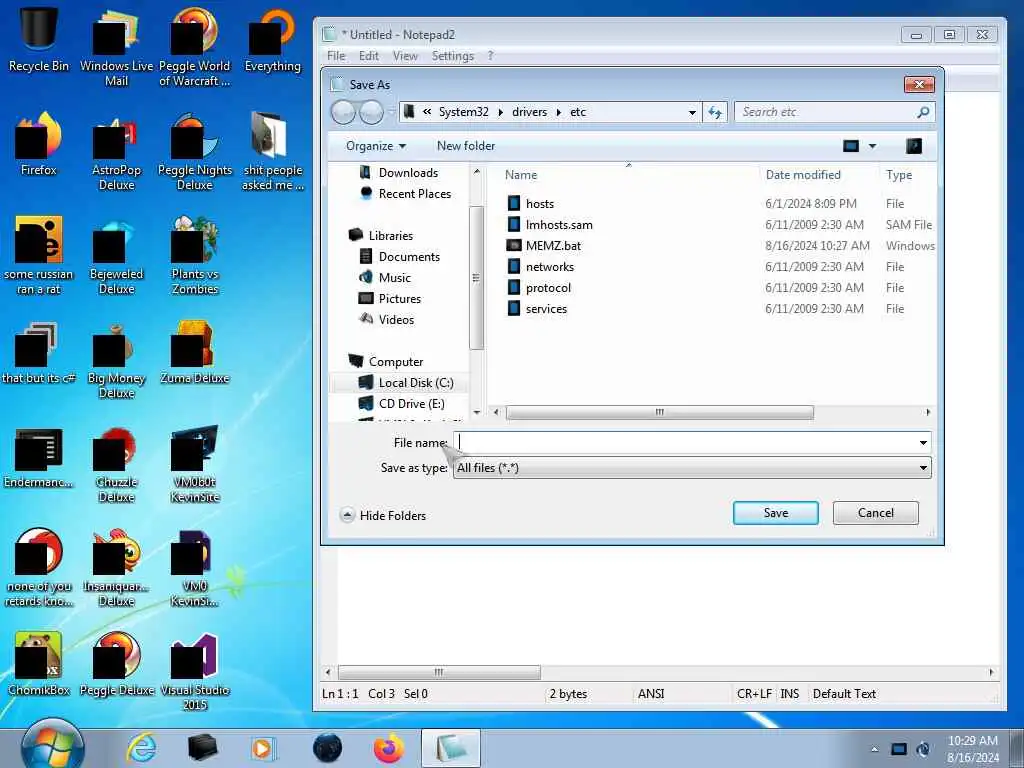Open the Edit menu in Notepad2
1024x768 pixels.
coord(368,56)
